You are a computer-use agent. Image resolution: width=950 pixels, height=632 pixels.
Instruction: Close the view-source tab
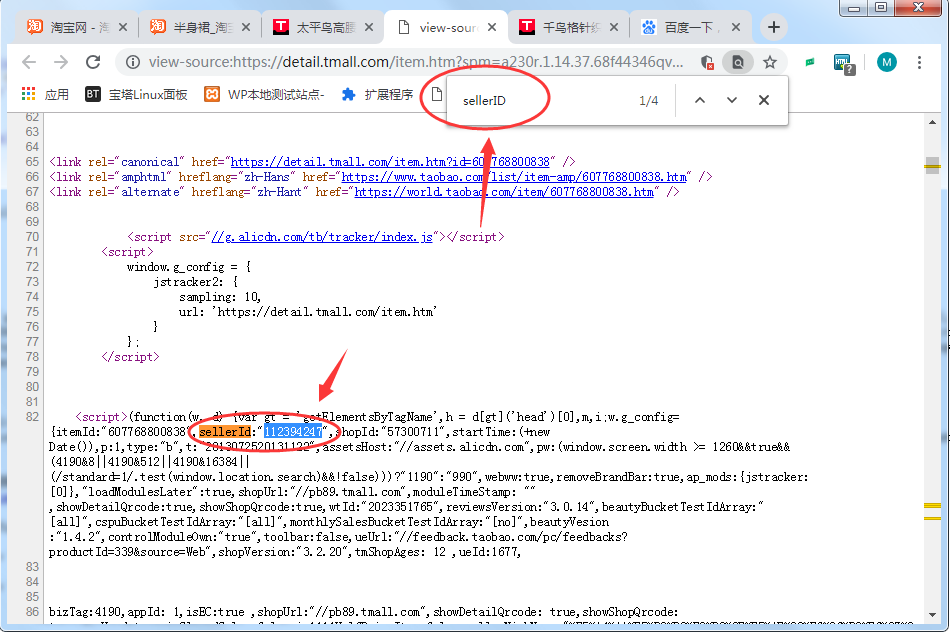point(492,27)
